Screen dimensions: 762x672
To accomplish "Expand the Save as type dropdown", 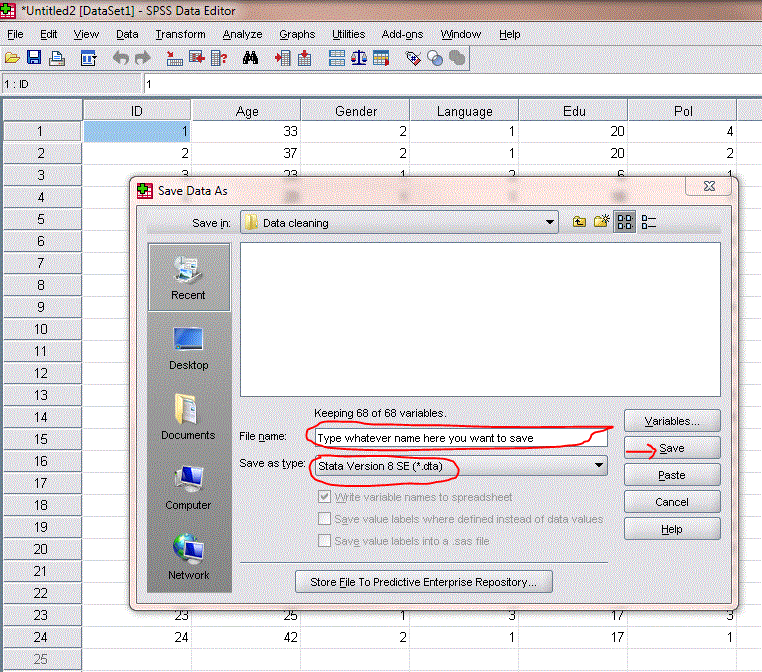I will tap(599, 465).
